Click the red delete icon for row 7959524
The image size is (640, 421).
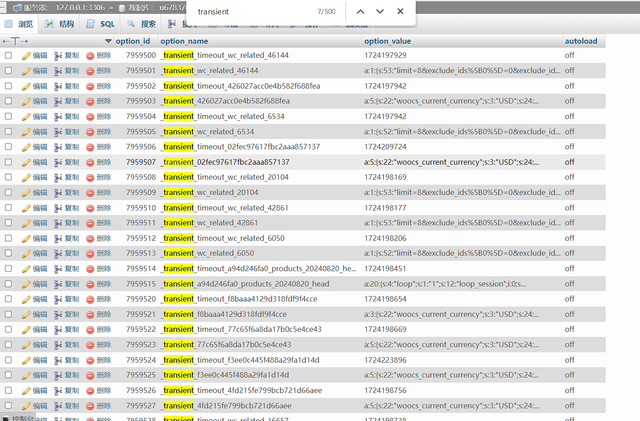pos(90,361)
